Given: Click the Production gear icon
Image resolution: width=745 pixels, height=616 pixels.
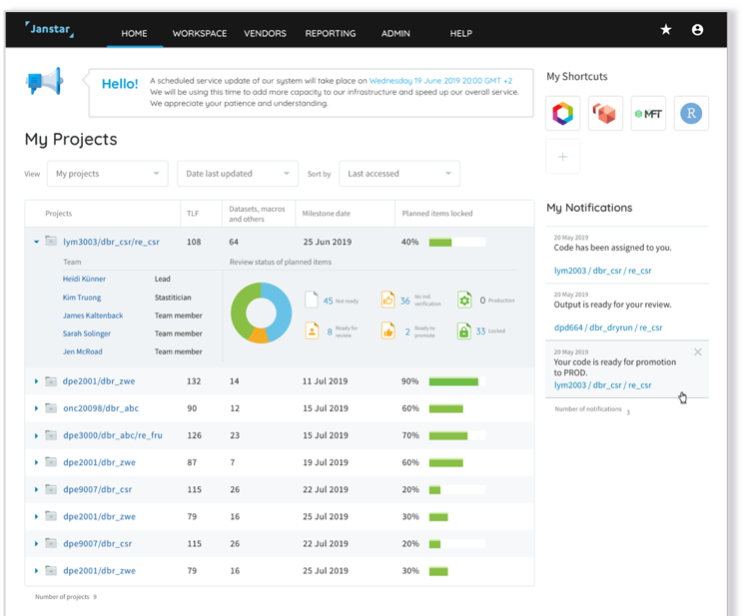Looking at the screenshot, I should (464, 300).
